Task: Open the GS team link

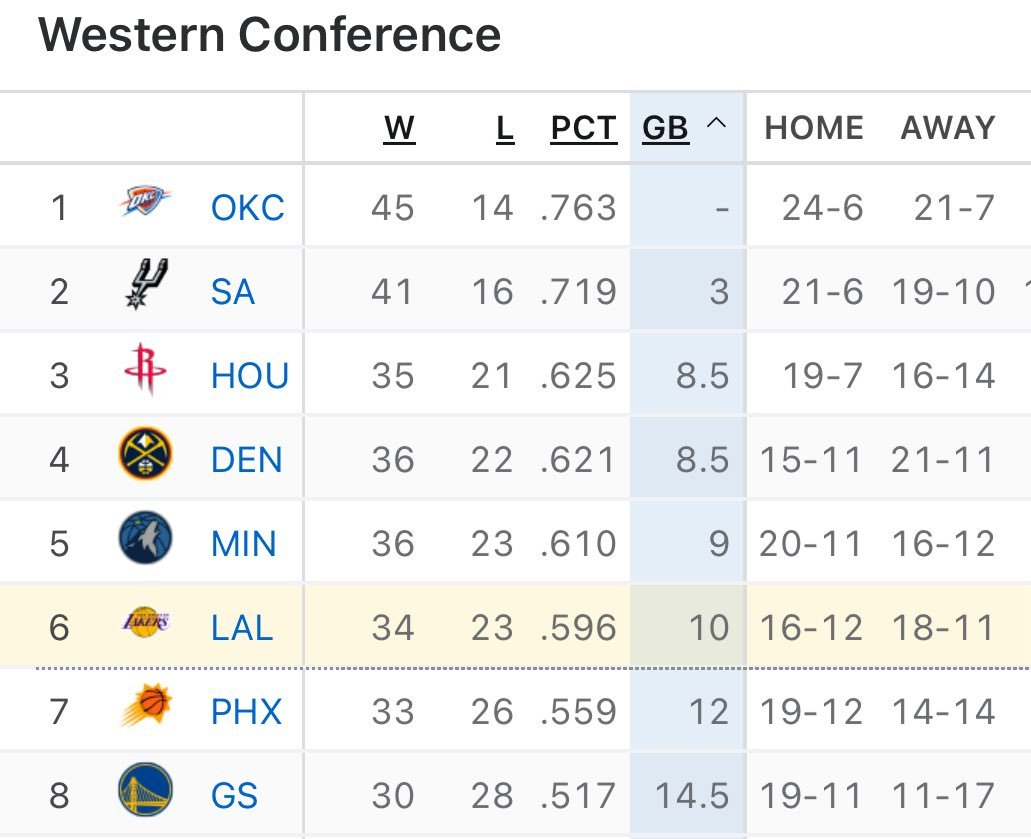Action: click(x=234, y=796)
